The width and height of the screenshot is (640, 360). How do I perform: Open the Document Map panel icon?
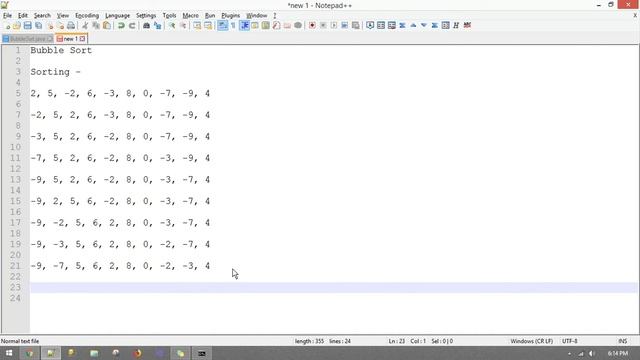click(x=266, y=26)
